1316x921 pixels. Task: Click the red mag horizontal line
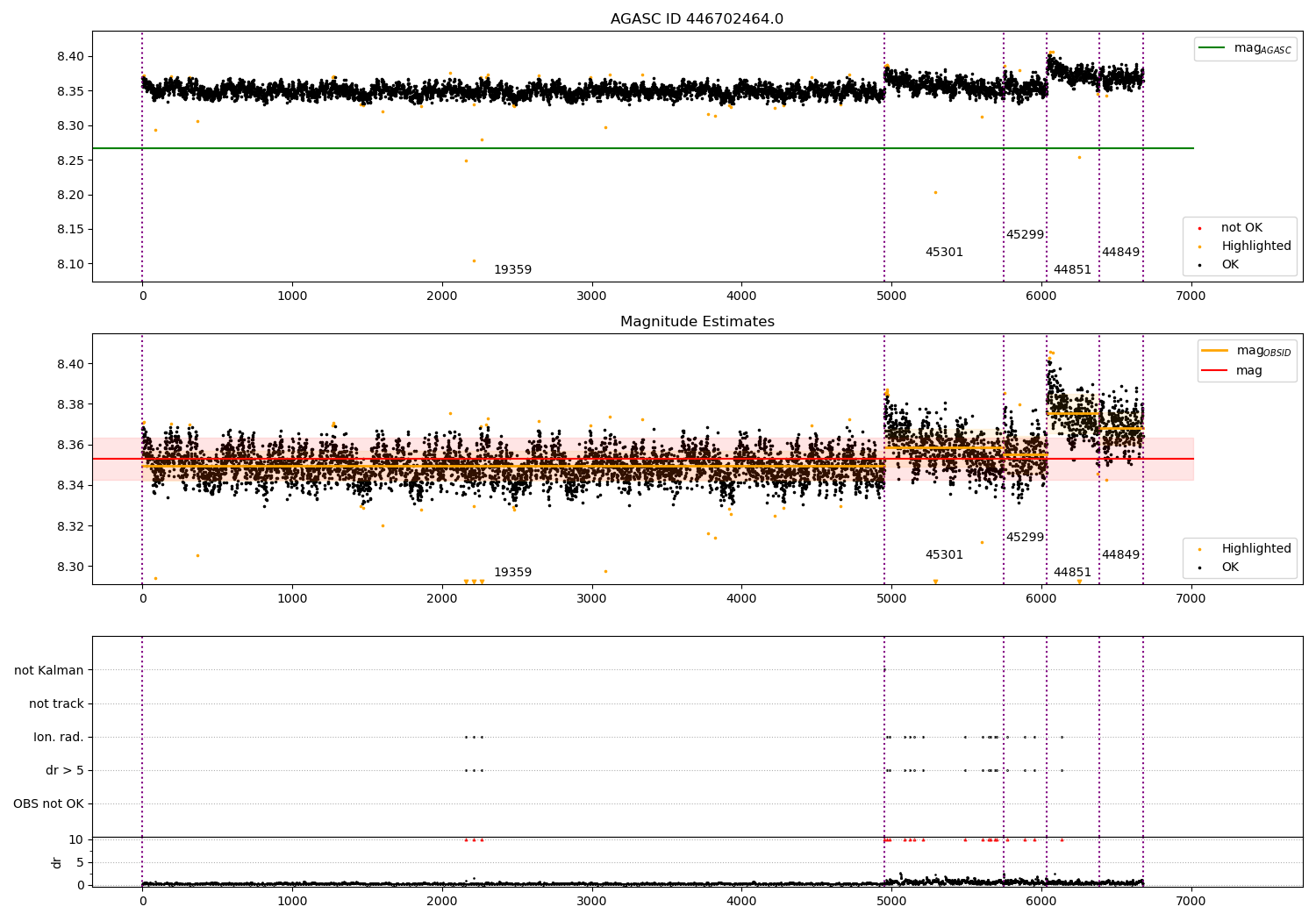[643, 459]
